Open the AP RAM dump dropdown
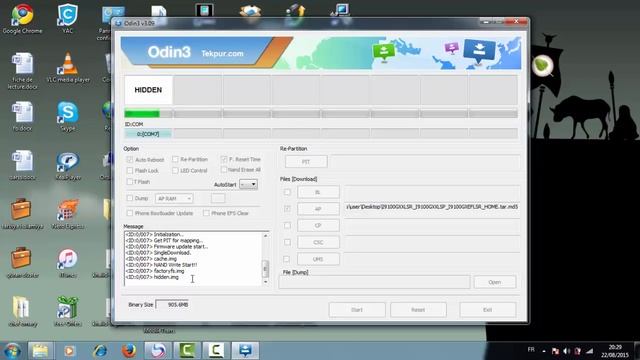The height and width of the screenshot is (360, 640). [174, 198]
